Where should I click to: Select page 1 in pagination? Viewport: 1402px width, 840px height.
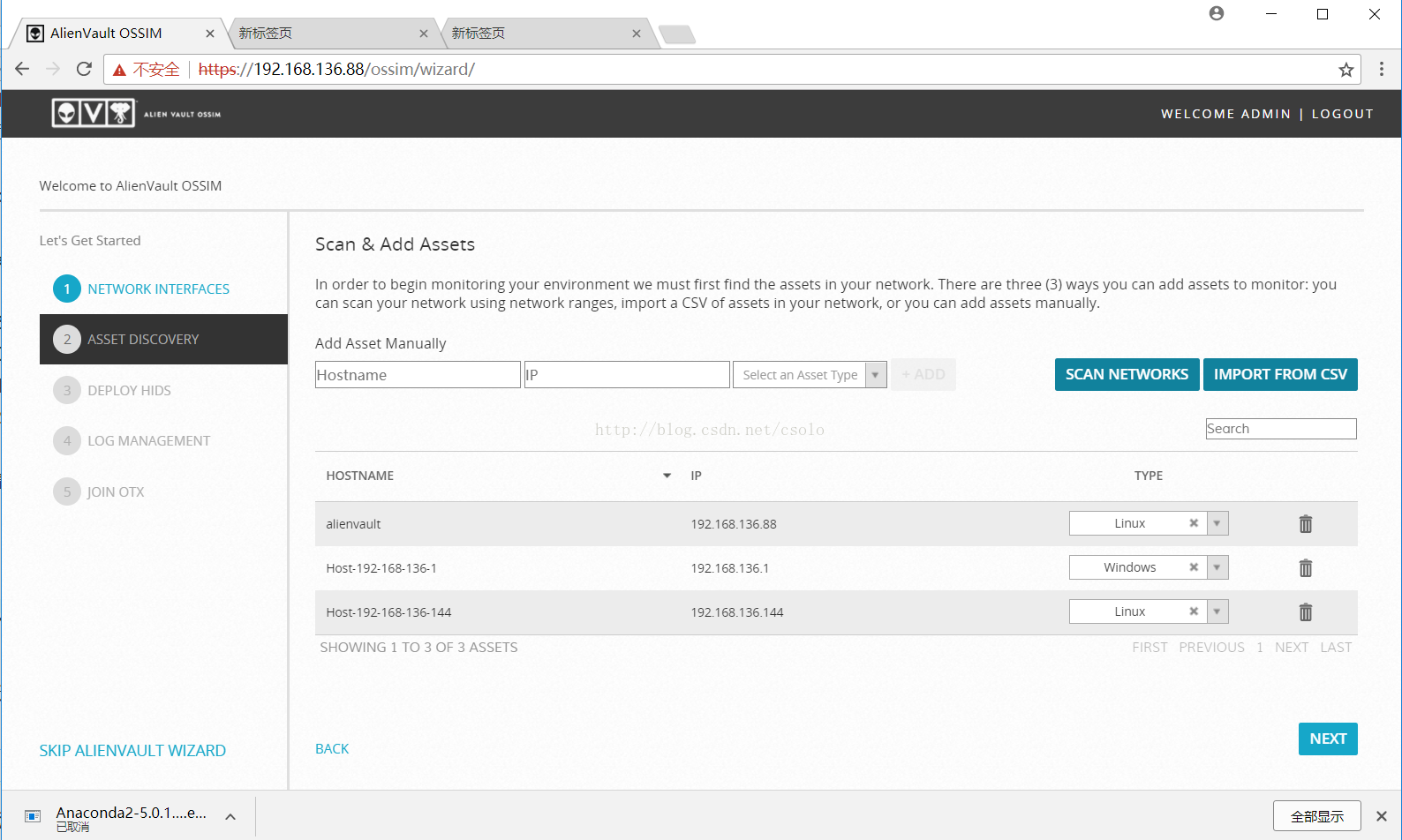coord(1260,648)
